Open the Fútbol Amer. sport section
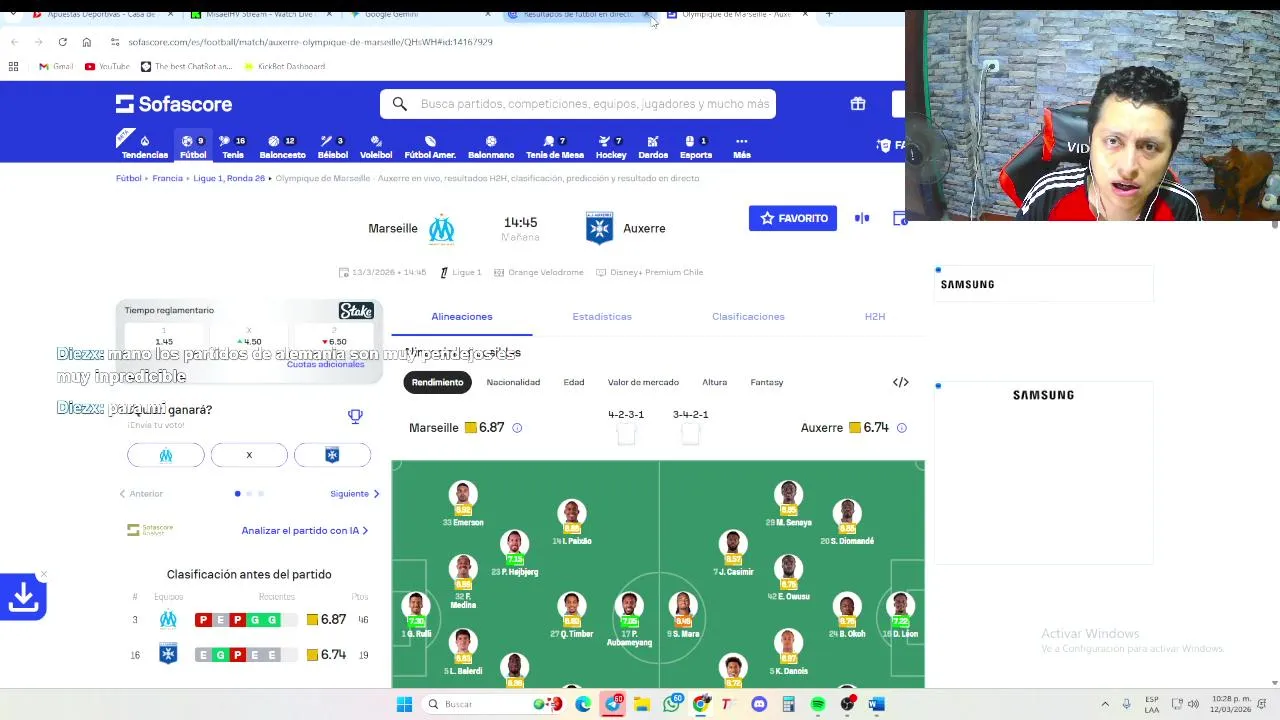This screenshot has width=1280, height=720. 430,147
